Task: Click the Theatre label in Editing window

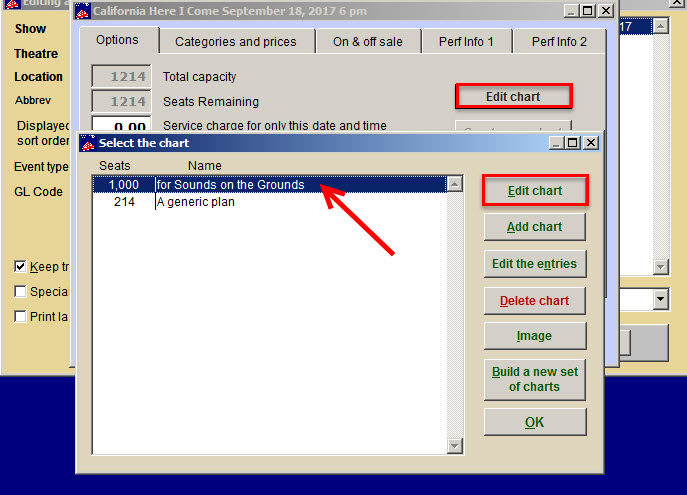Action: (x=36, y=53)
